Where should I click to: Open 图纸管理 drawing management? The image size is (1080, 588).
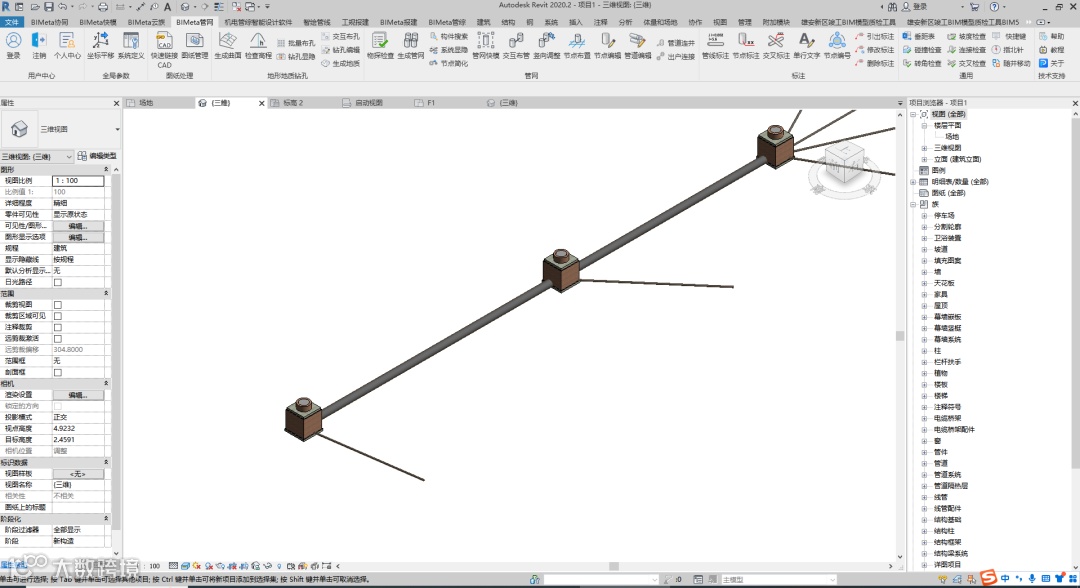194,45
